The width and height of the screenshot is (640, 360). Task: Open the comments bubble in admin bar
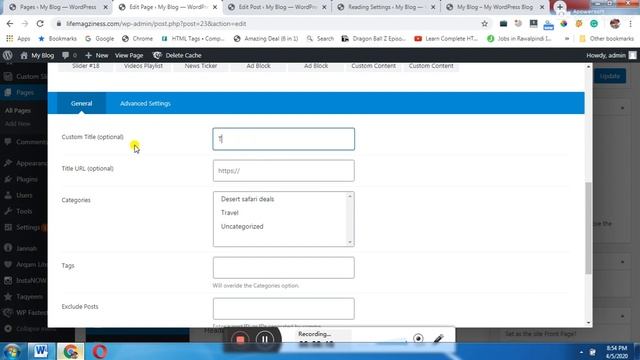point(69,55)
